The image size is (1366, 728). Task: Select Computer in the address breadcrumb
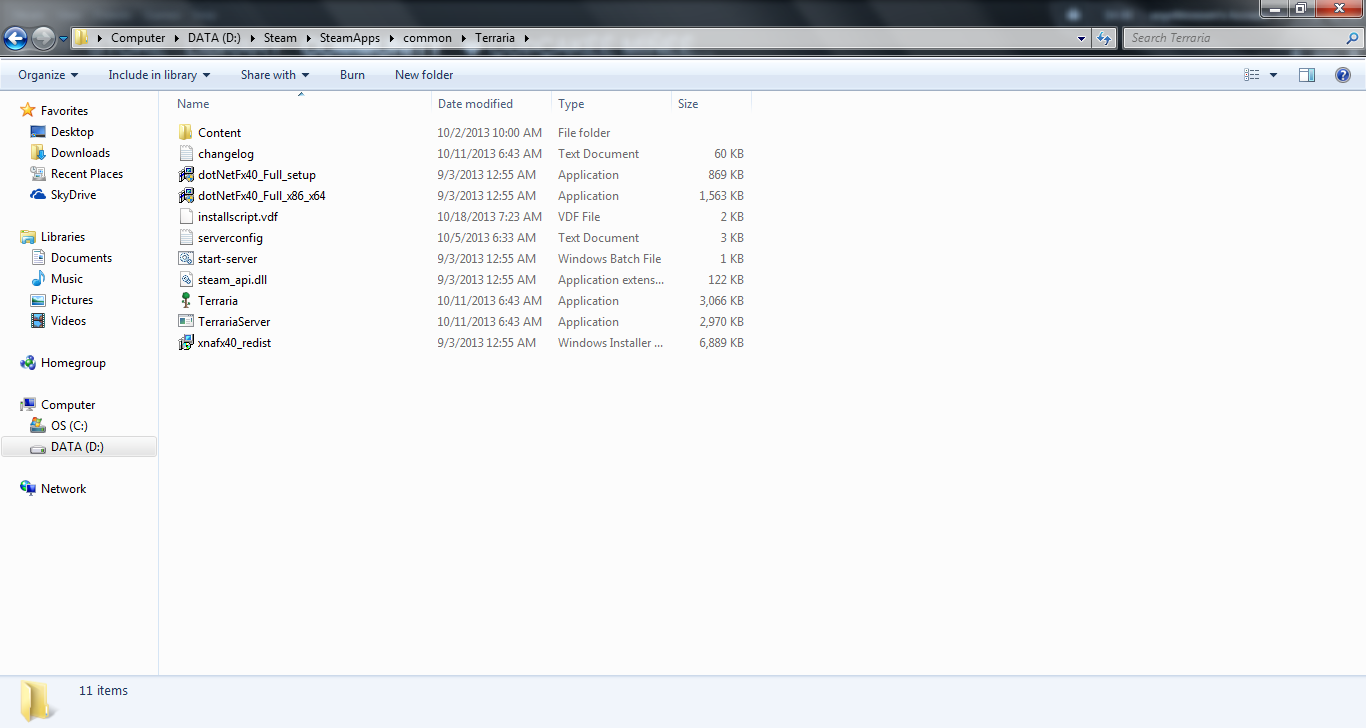click(x=138, y=38)
